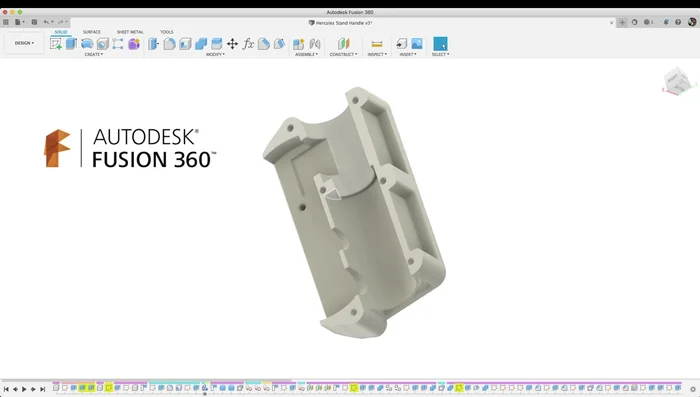Screen dimensions: 700x397
Task: Click the Redo arrow
Action: [x=61, y=22]
